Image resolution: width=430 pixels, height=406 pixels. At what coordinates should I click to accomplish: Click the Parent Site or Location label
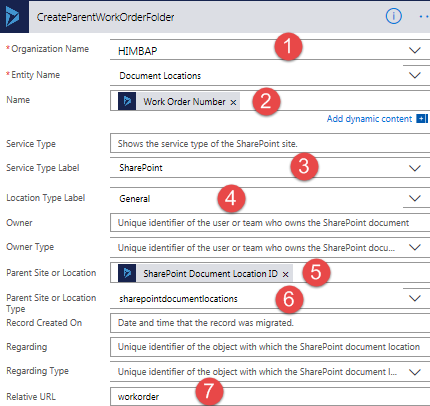point(51,273)
